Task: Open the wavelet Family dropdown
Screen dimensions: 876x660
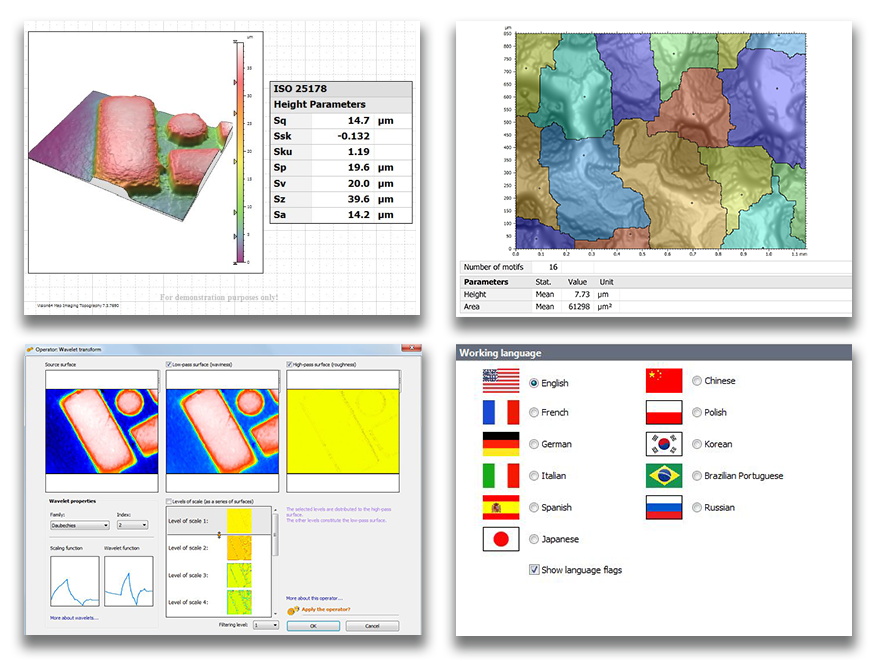Action: point(79,524)
